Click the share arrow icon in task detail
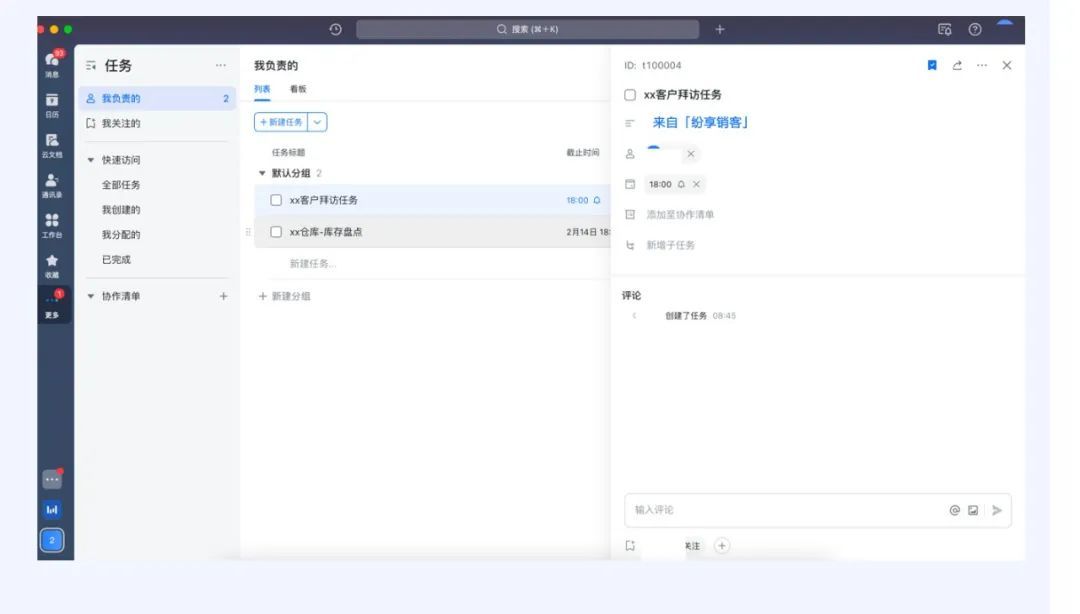1080x614 pixels. pos(957,65)
